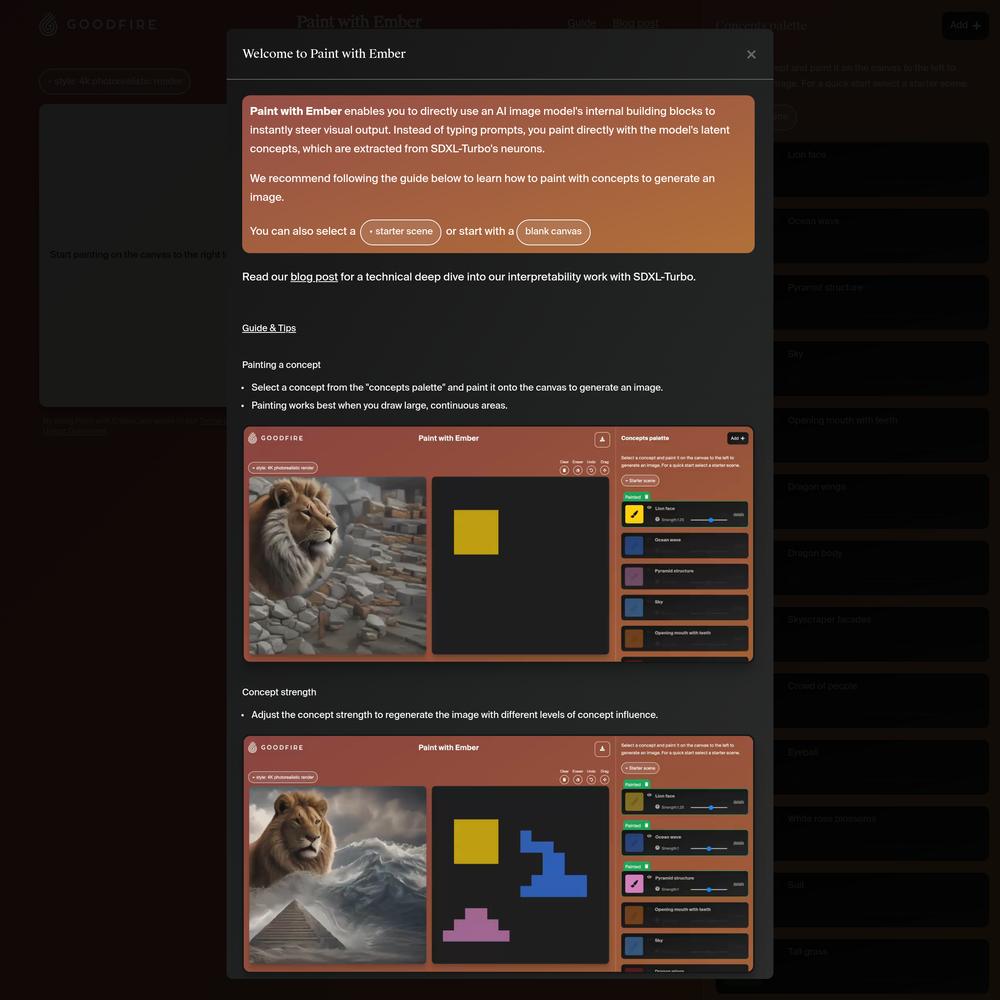
Task: Open the guide screenshot under Painting a concept
Action: pyautogui.click(x=498, y=543)
